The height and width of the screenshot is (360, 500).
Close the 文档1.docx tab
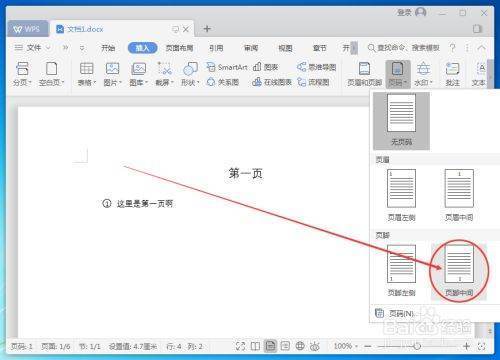186,29
